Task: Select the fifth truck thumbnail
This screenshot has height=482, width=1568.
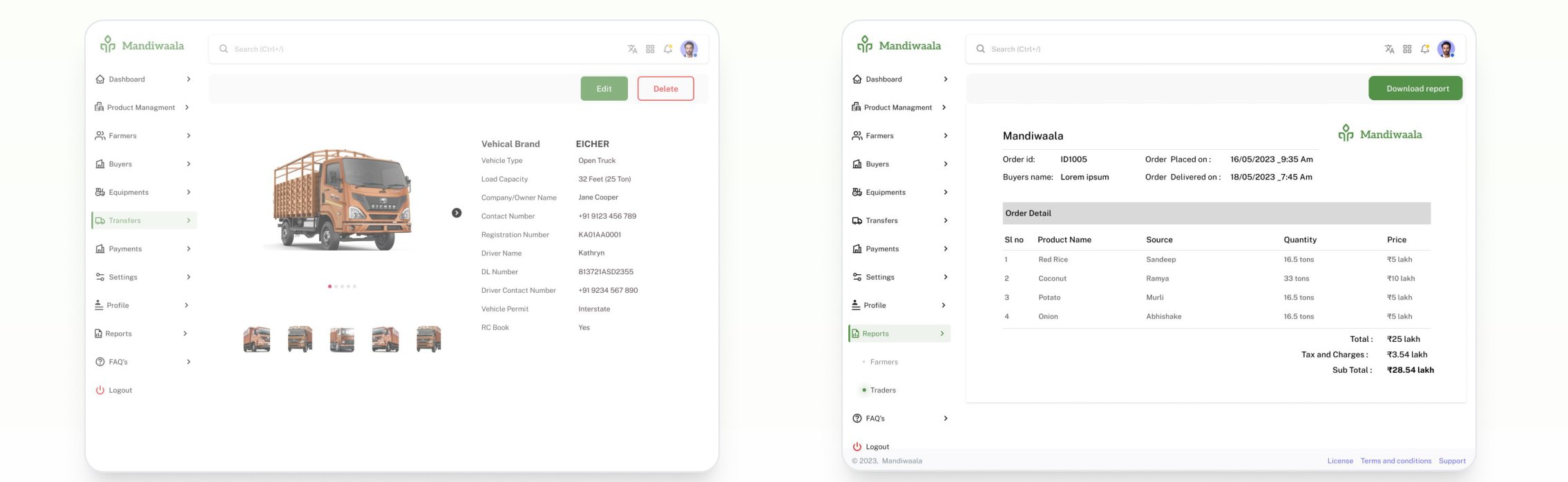Action: pos(428,339)
